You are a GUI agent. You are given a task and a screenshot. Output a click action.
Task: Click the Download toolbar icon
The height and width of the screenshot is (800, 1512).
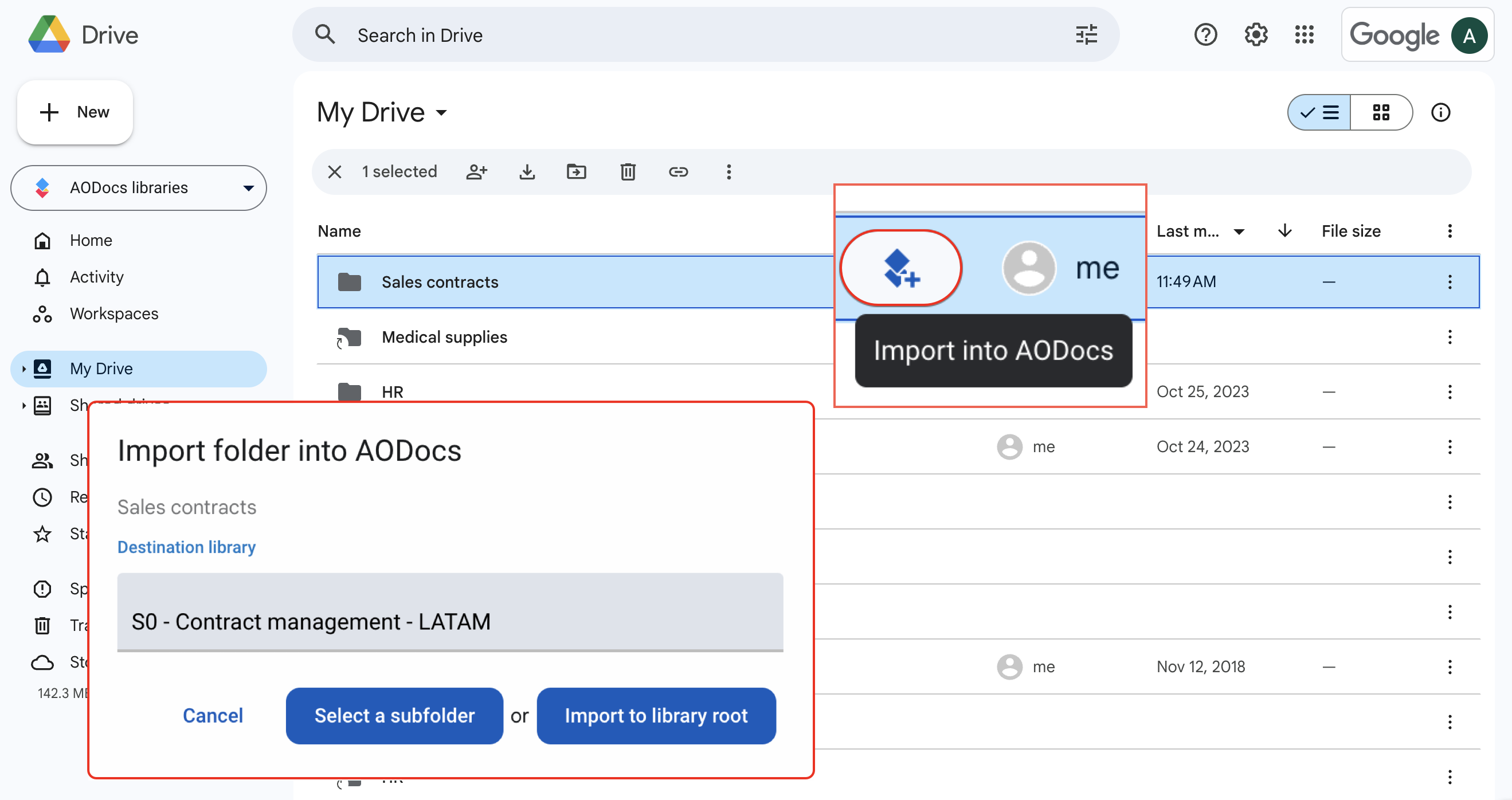pyautogui.click(x=527, y=172)
